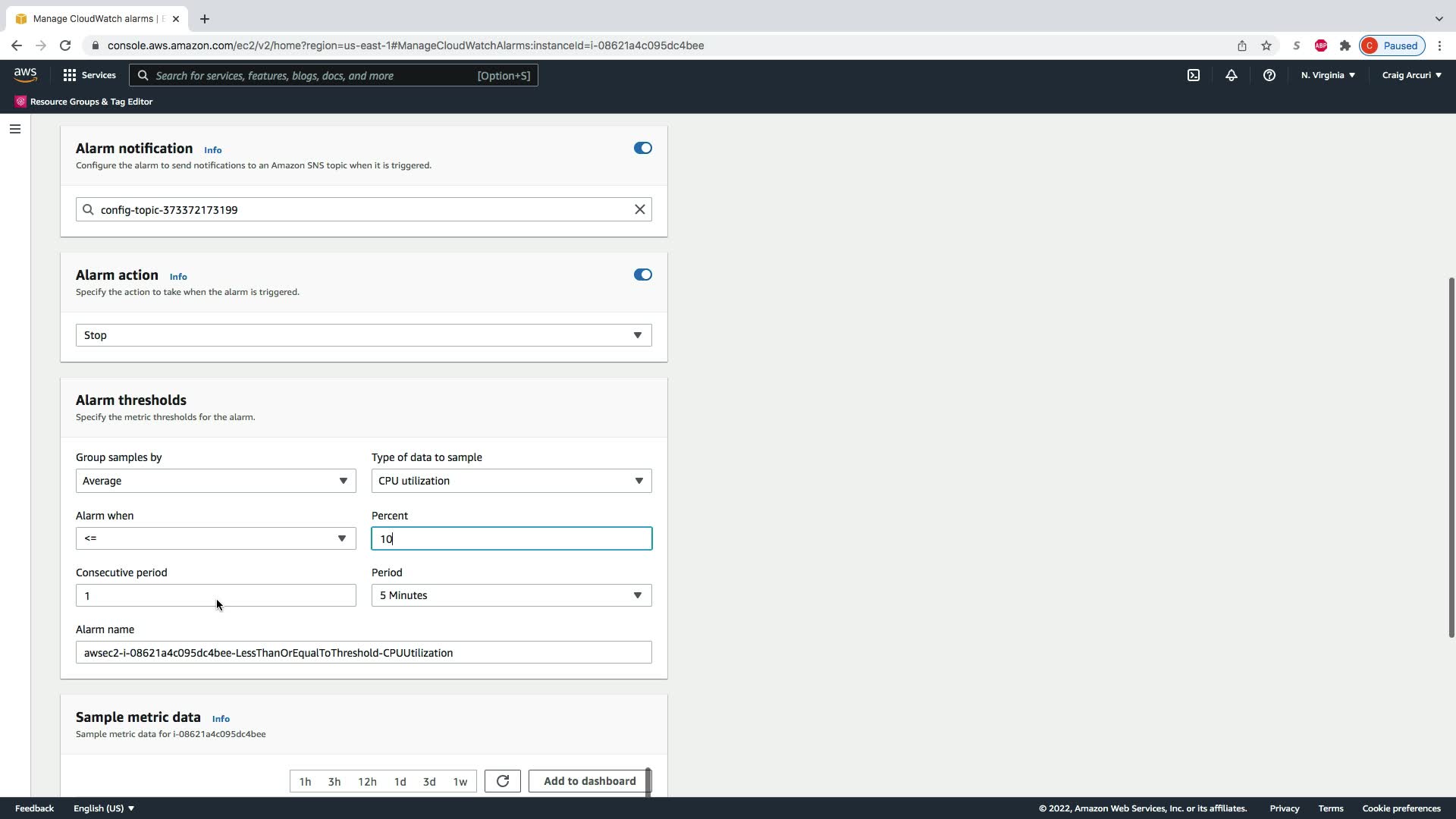The image size is (1456, 819).
Task: Open the Services grid menu
Action: [x=89, y=75]
